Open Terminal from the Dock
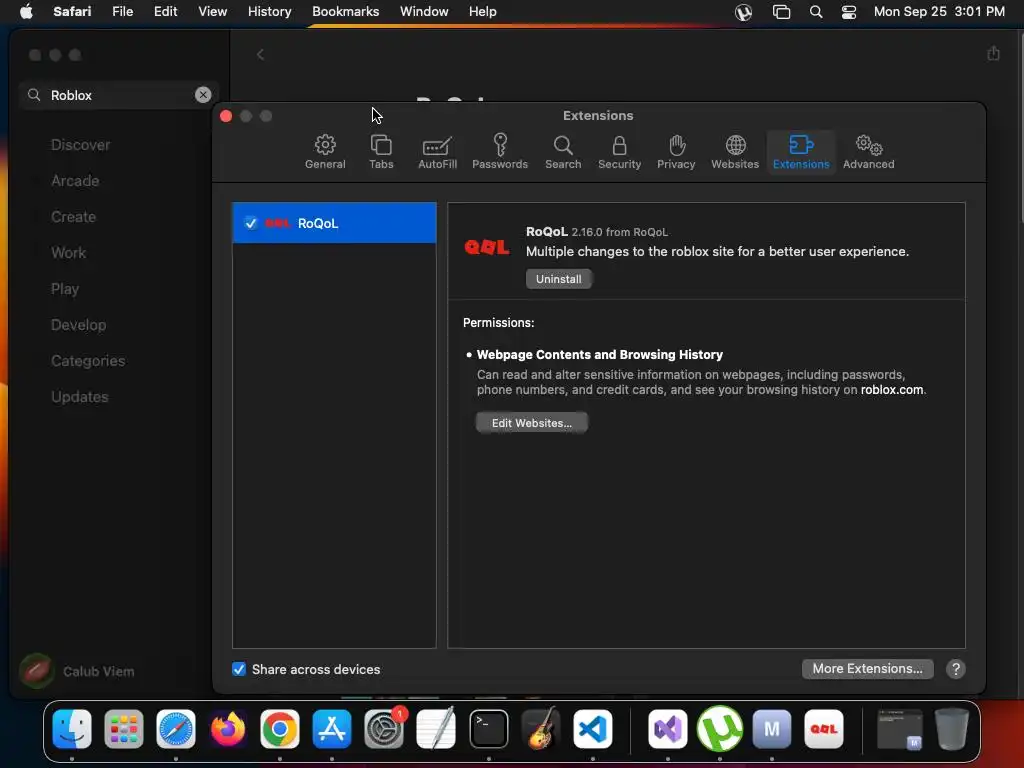This screenshot has height=768, width=1024. pos(488,729)
